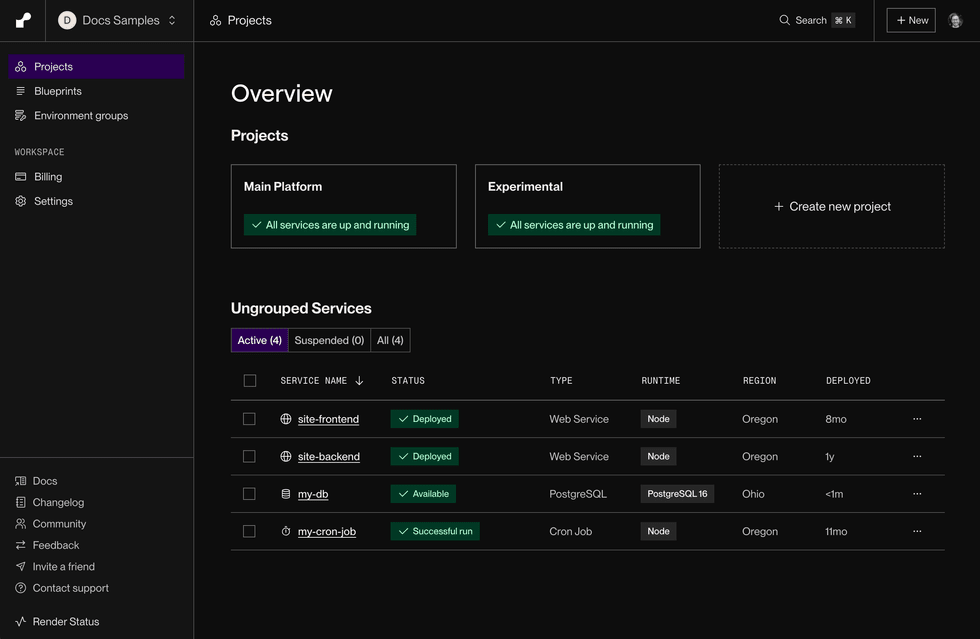Open Render Status pulse icon link
The width and height of the screenshot is (980, 639).
click(21, 621)
